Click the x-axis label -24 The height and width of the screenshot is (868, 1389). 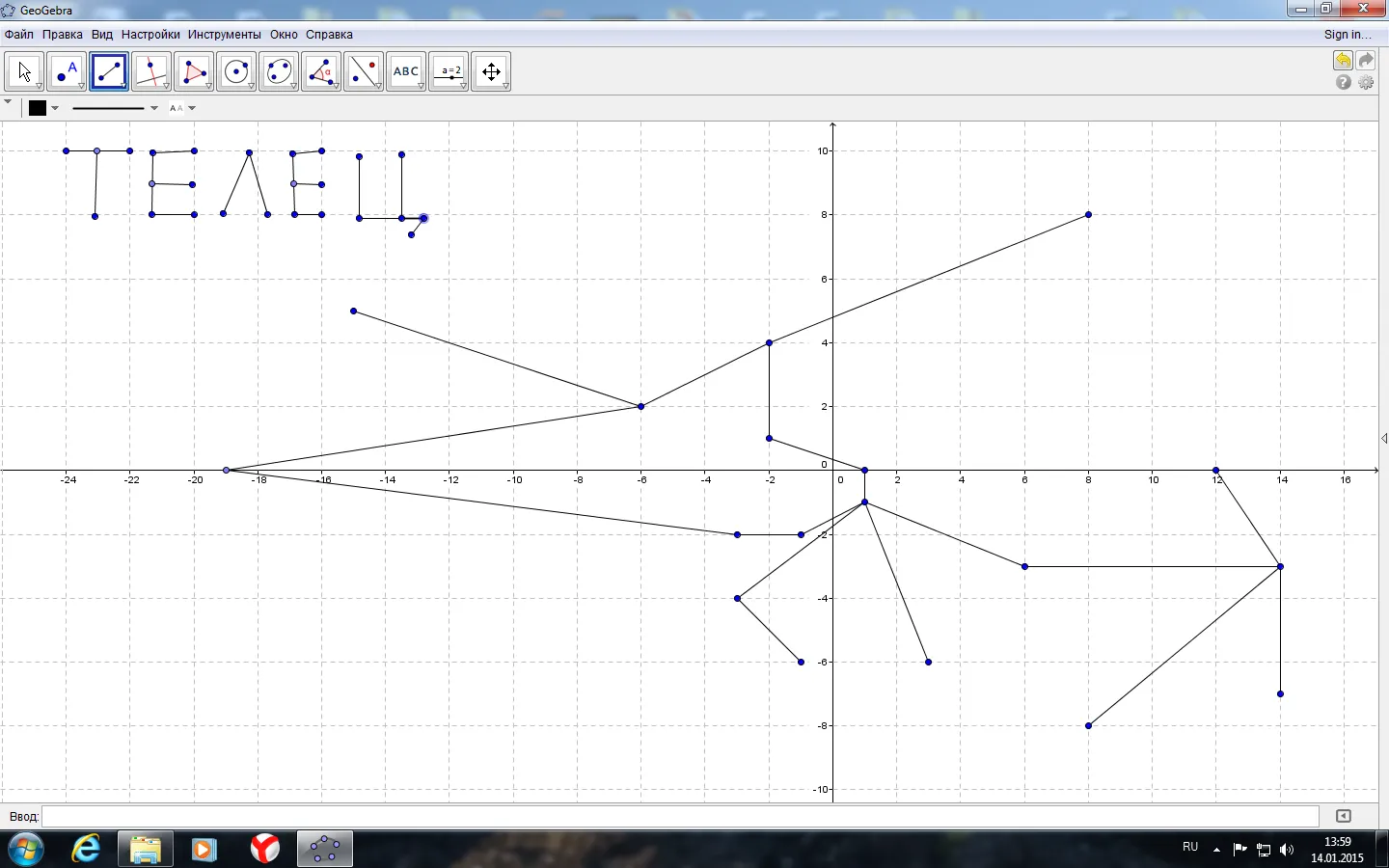coord(68,480)
